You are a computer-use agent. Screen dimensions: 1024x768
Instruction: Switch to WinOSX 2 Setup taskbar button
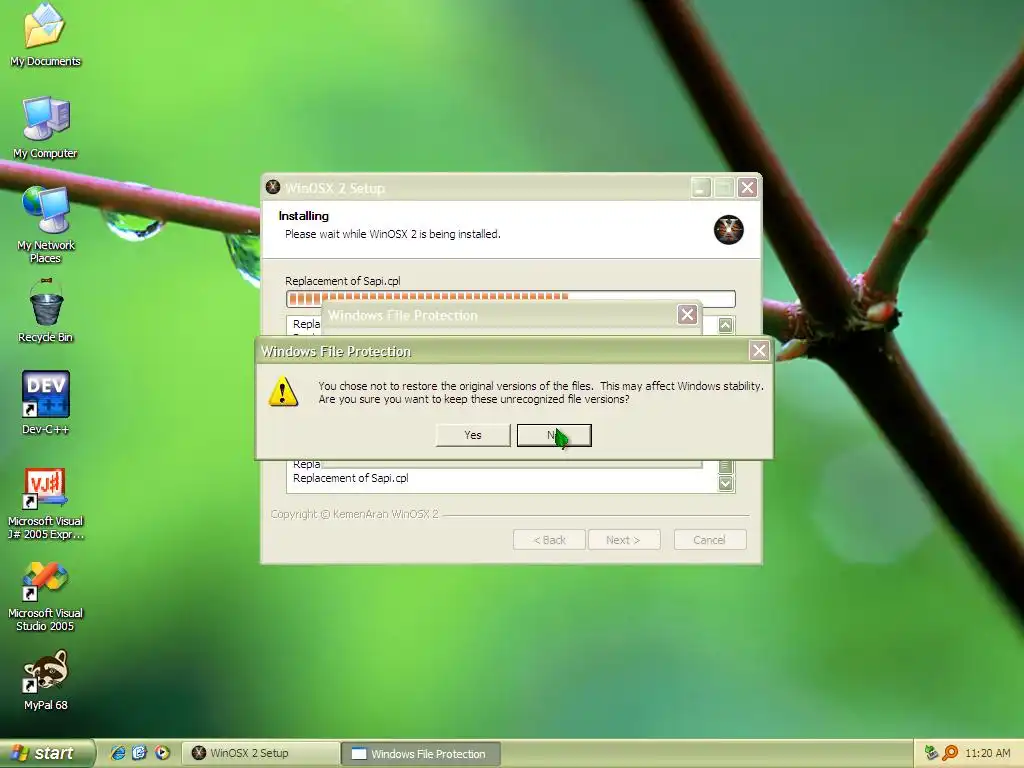point(260,753)
